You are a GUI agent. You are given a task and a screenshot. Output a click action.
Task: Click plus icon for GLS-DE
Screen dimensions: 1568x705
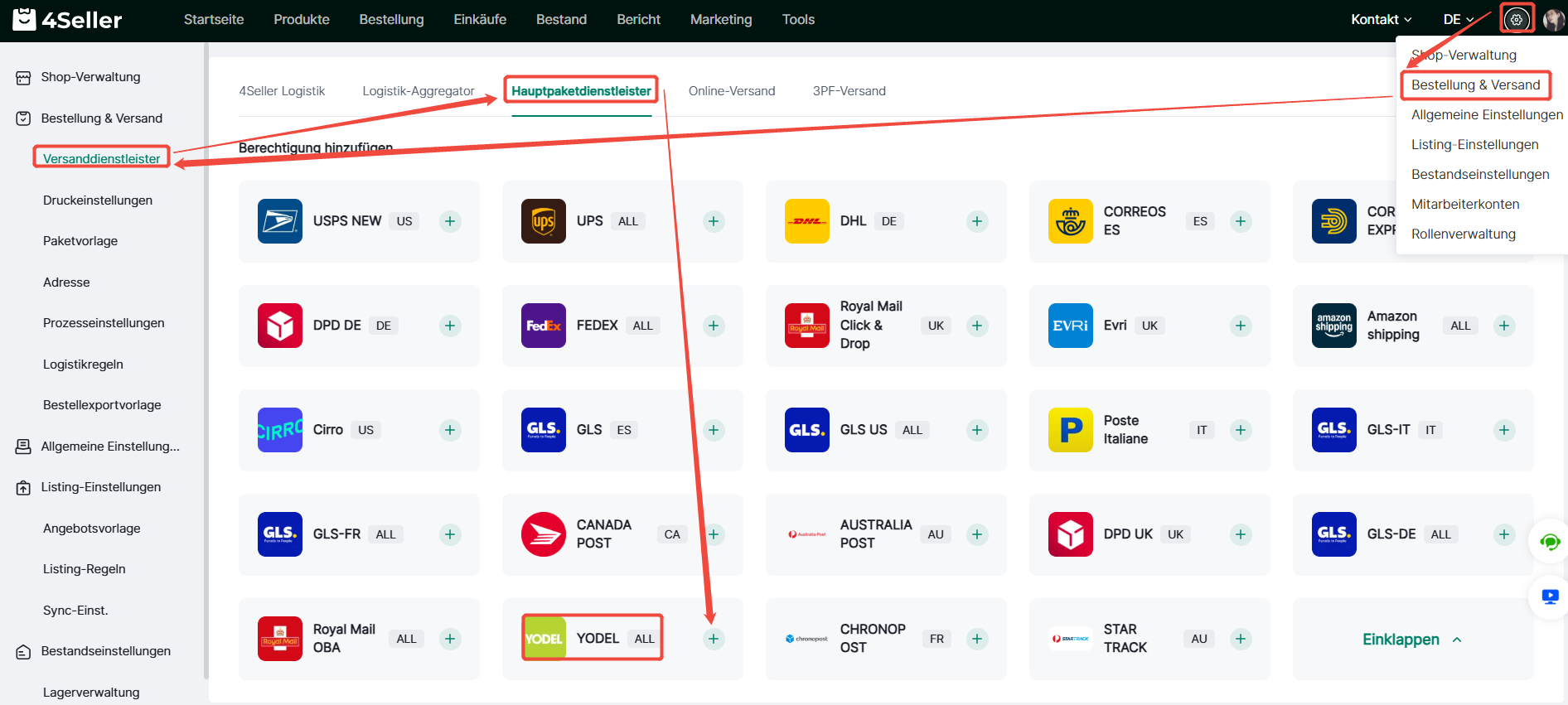[x=1504, y=534]
